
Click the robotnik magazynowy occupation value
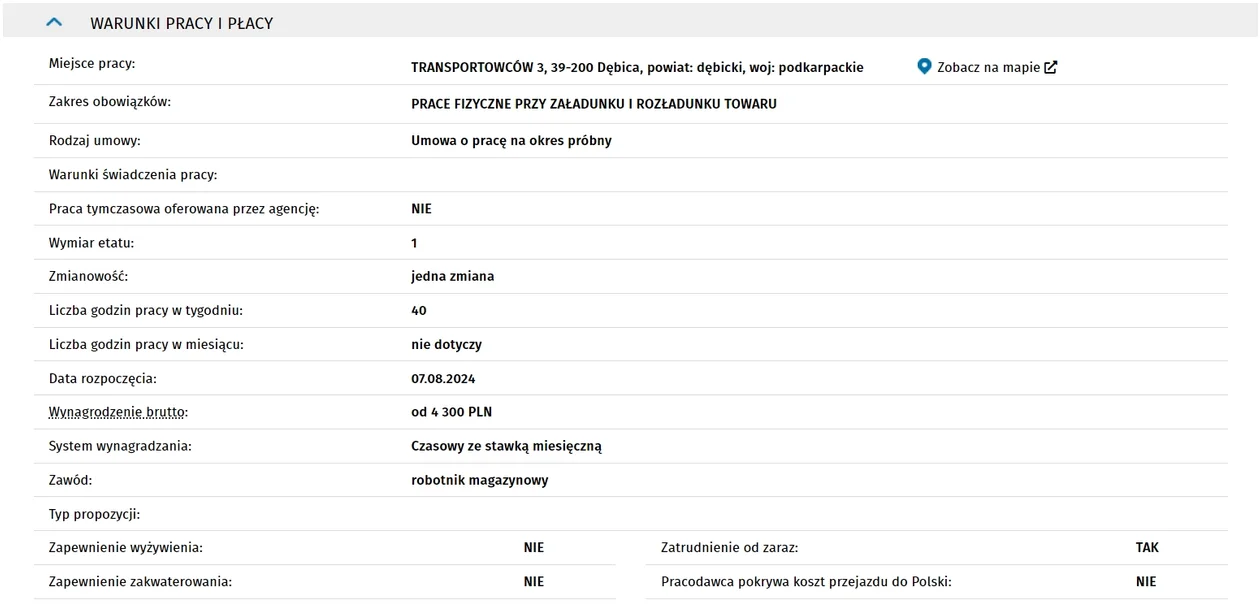click(480, 480)
